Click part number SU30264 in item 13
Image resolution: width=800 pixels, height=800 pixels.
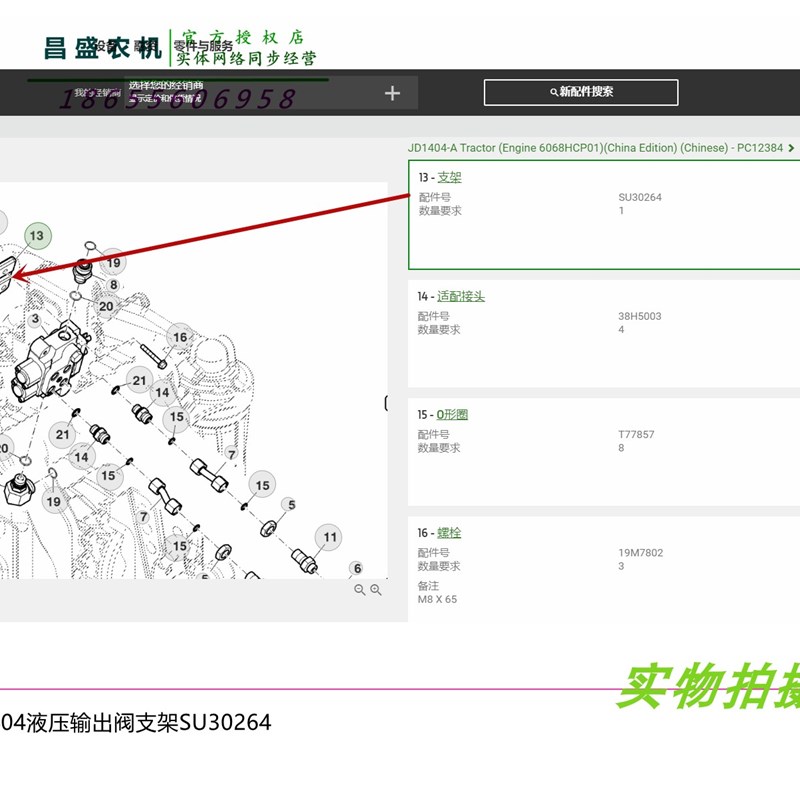click(640, 197)
